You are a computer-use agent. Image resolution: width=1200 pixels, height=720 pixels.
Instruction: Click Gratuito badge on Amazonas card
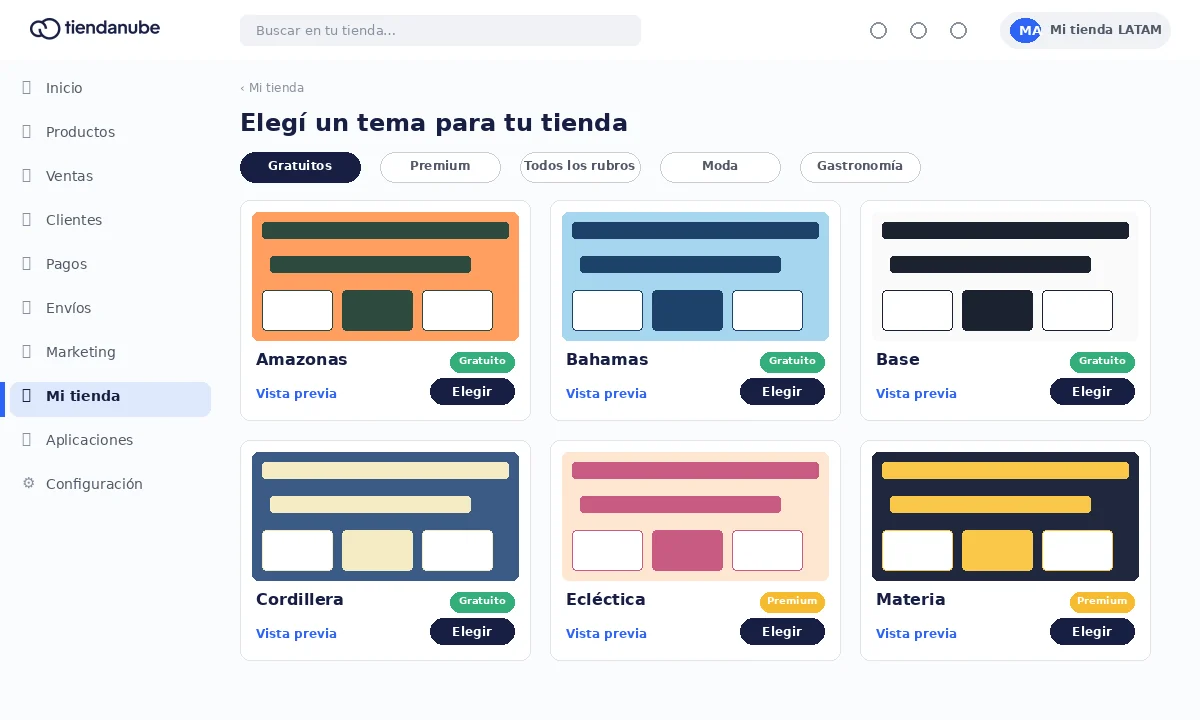pyautogui.click(x=482, y=362)
